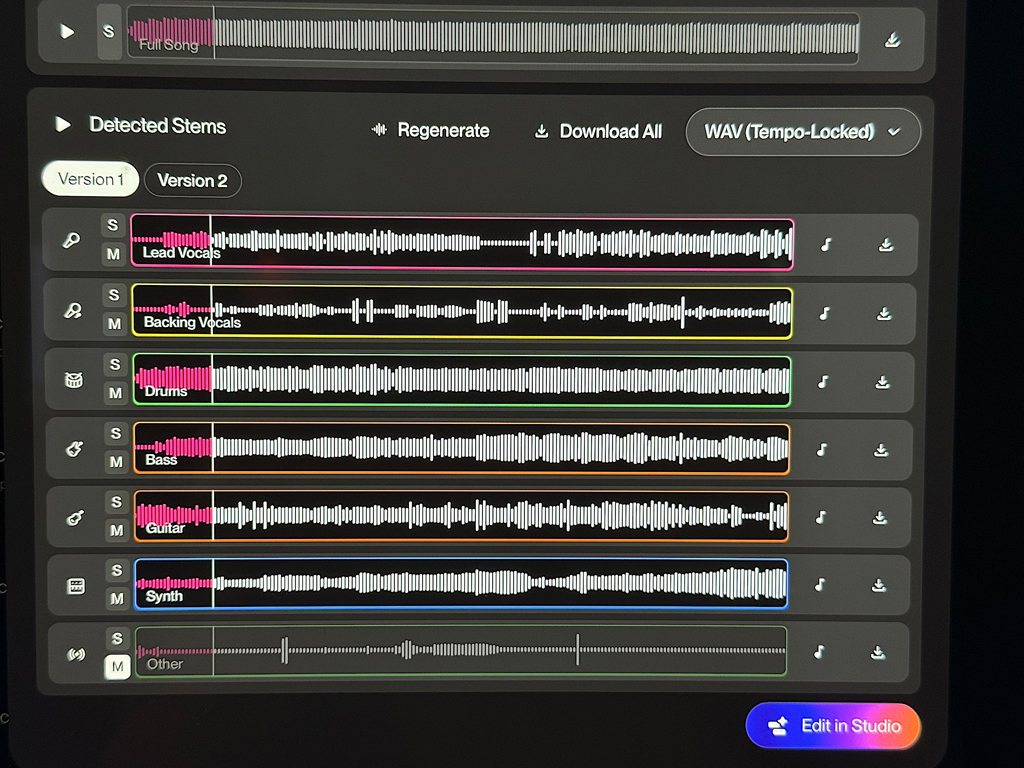Solo the Guitar stem

[x=117, y=502]
